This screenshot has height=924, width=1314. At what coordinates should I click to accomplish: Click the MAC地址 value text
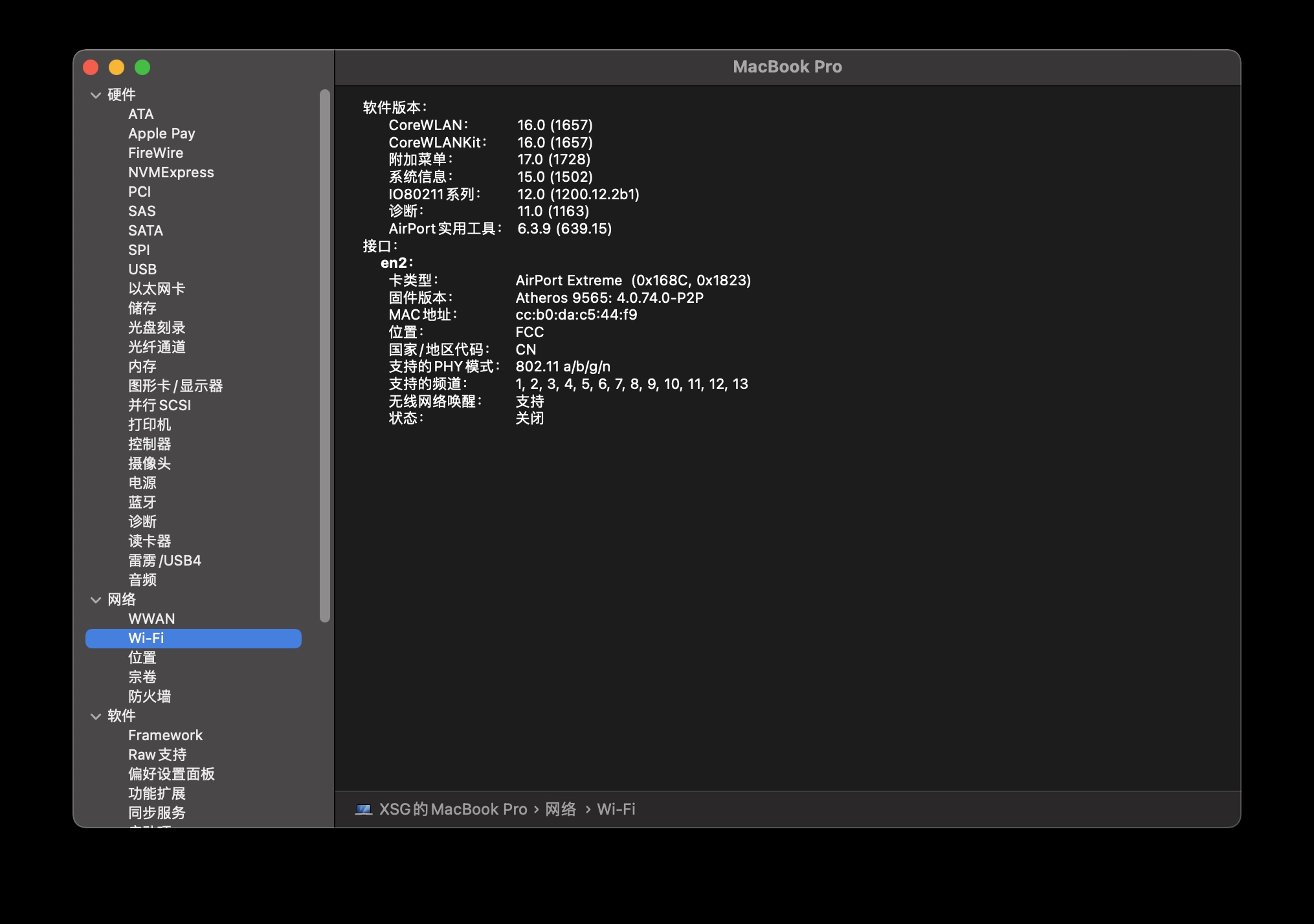(576, 314)
